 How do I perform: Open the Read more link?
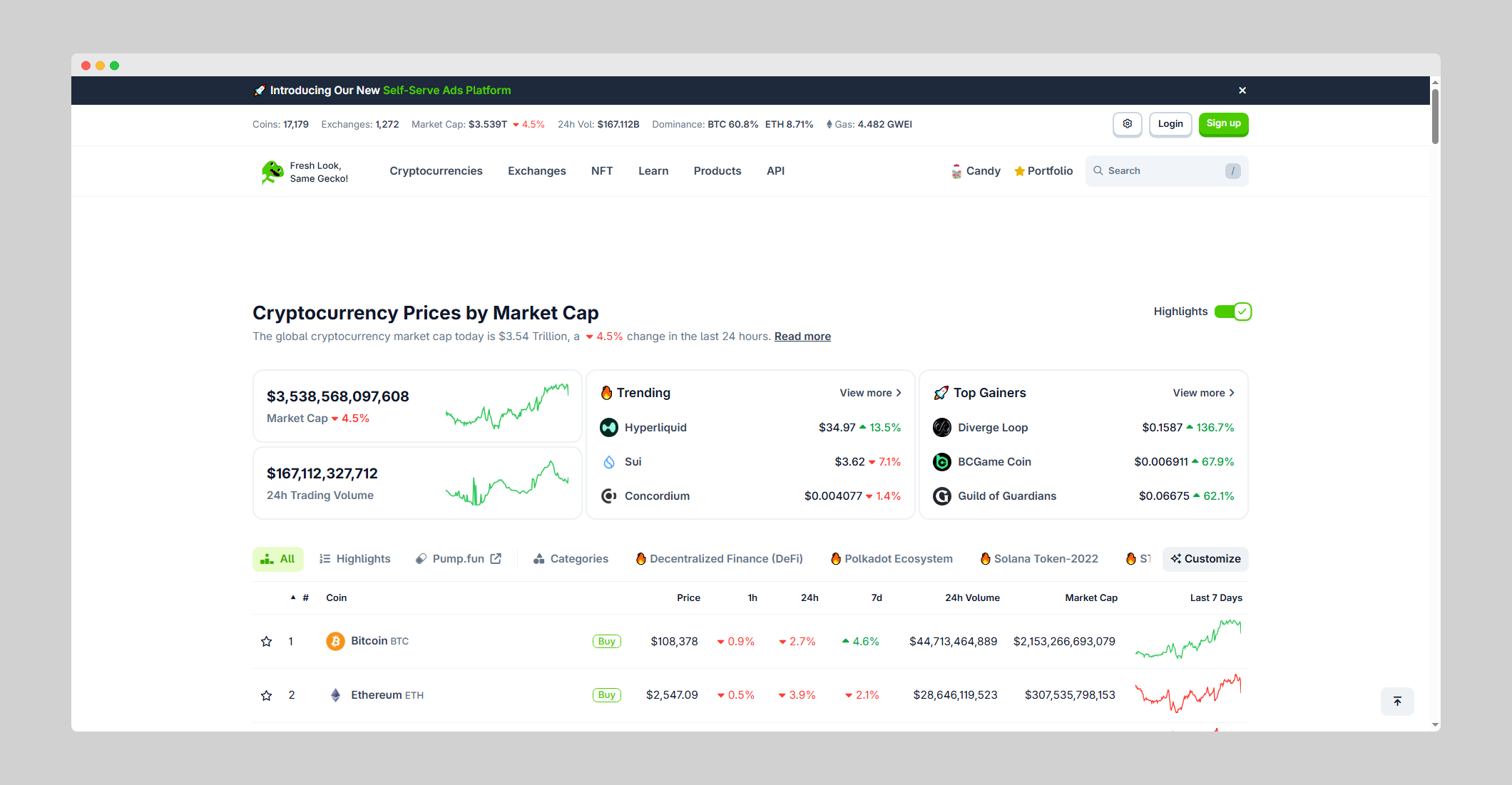point(802,337)
